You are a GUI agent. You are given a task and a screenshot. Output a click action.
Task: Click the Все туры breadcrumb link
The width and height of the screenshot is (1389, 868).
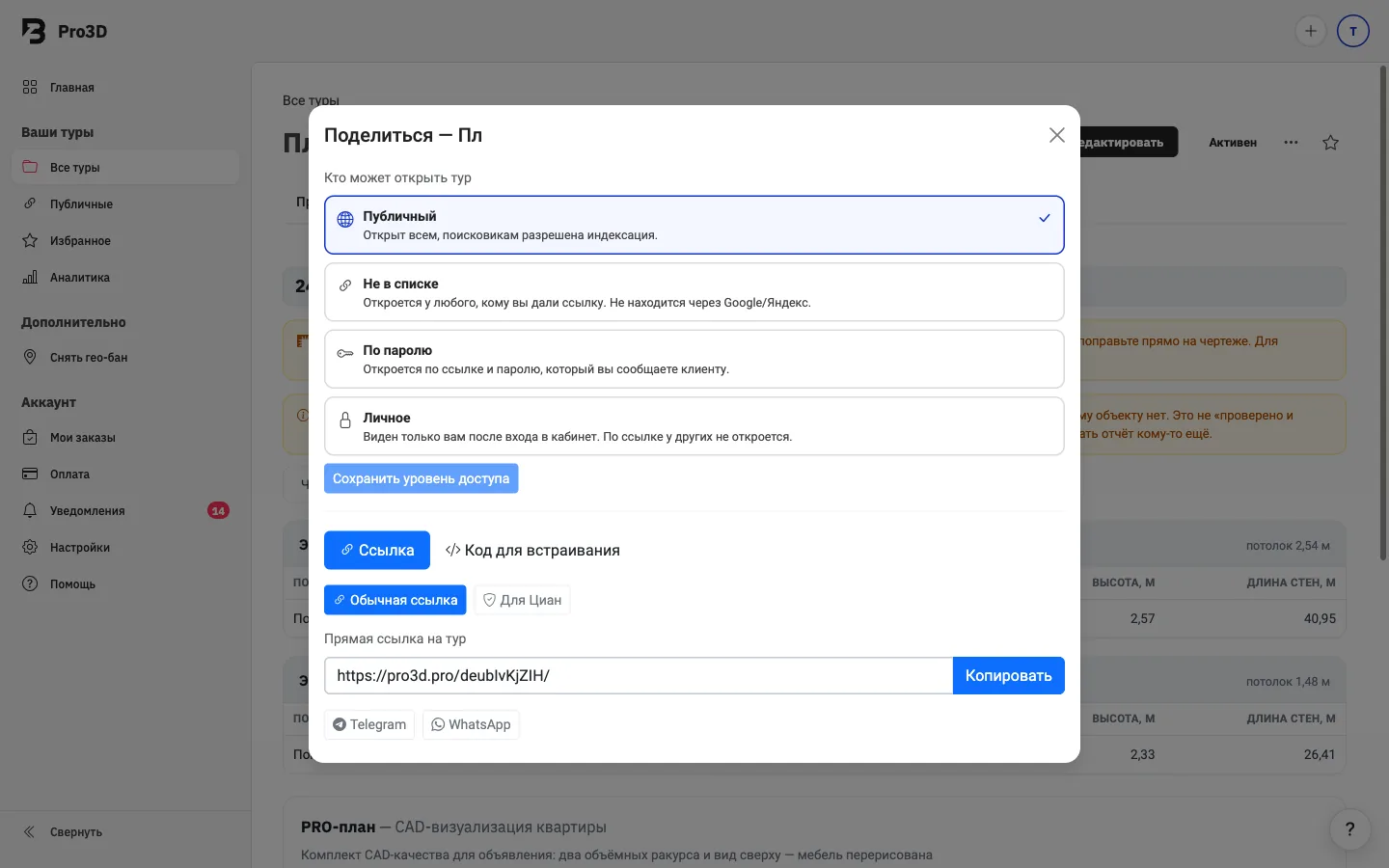311,99
